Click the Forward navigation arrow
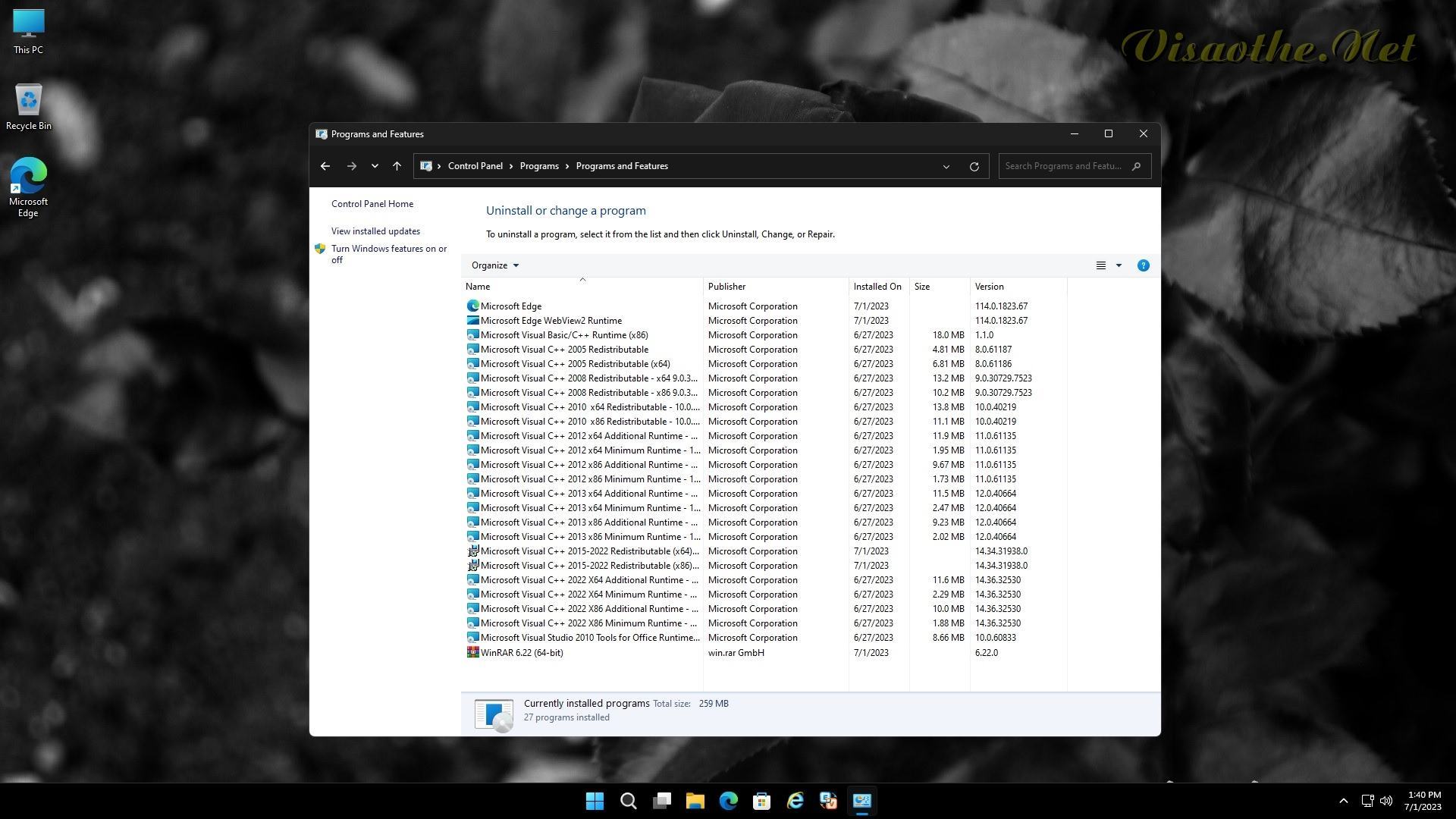This screenshot has height=819, width=1456. click(x=351, y=166)
